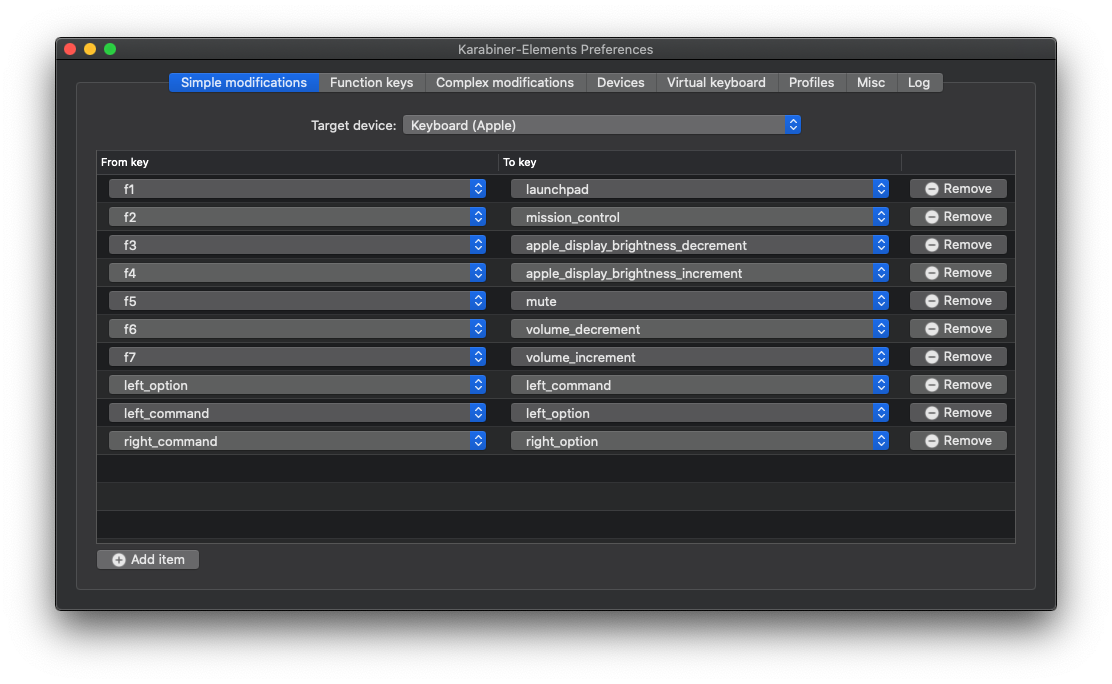Image resolution: width=1112 pixels, height=684 pixels.
Task: Open the f7 from-key dropdown
Action: 297,357
